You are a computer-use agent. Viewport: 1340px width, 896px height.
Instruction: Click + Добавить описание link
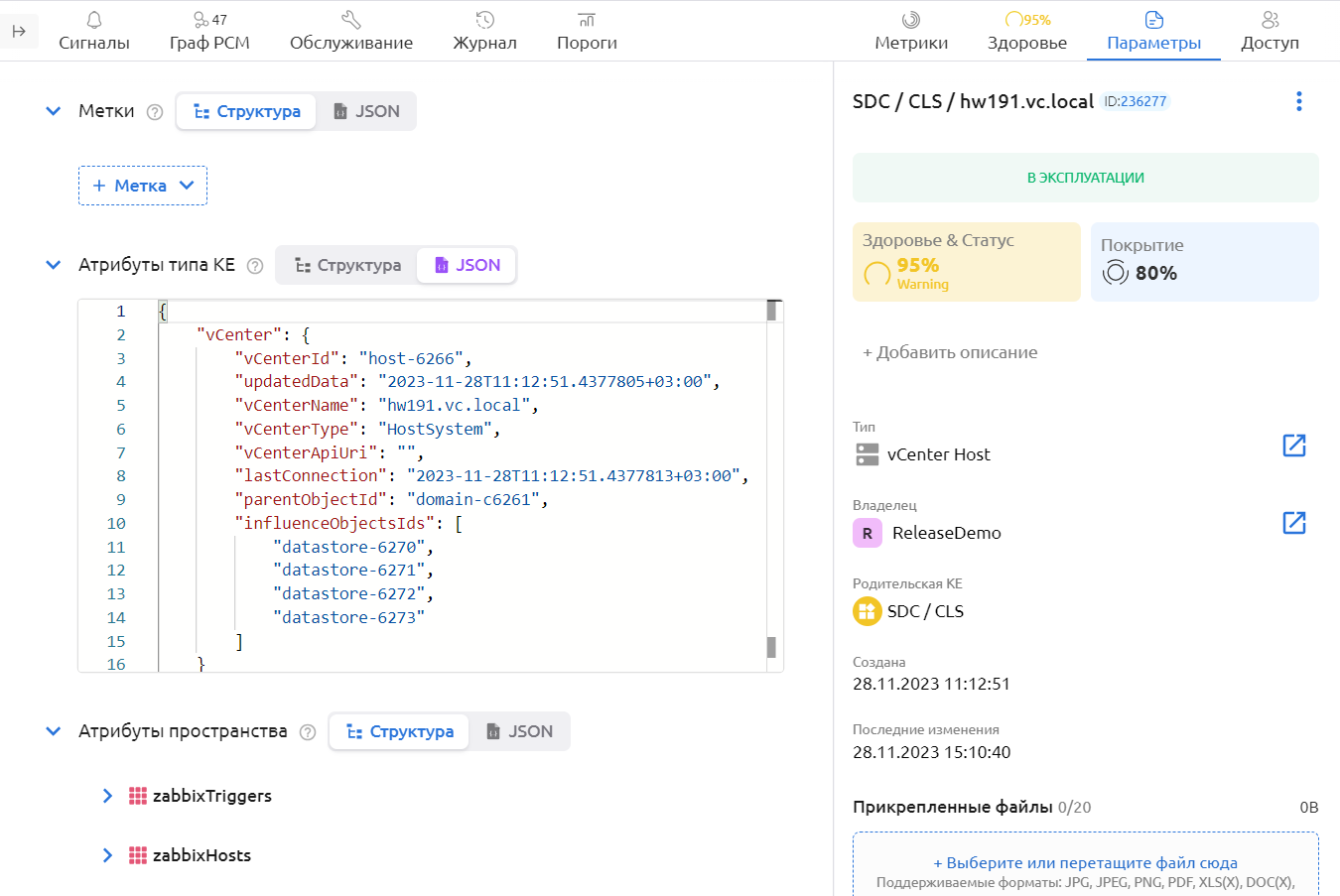click(x=950, y=352)
